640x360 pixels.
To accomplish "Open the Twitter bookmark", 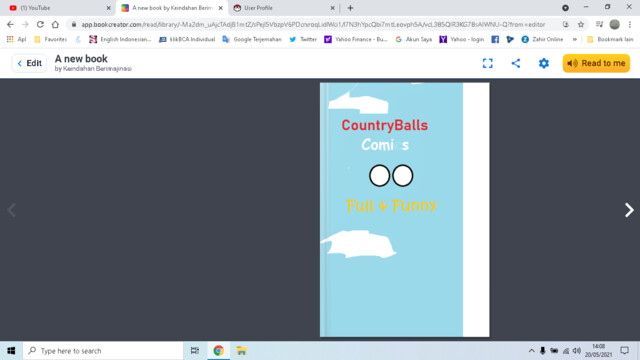I will (303, 39).
